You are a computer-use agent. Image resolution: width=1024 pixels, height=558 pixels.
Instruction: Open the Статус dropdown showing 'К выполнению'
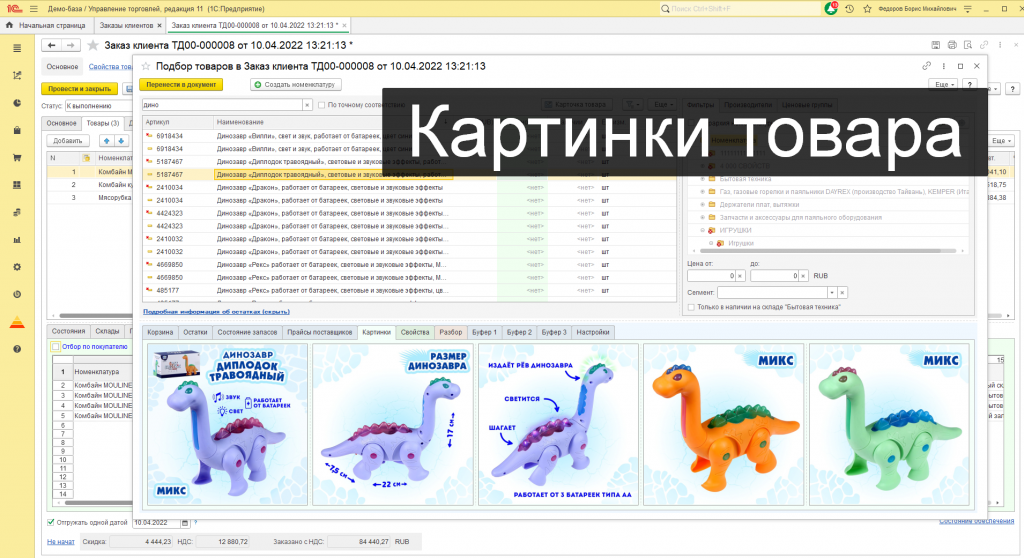(99, 106)
